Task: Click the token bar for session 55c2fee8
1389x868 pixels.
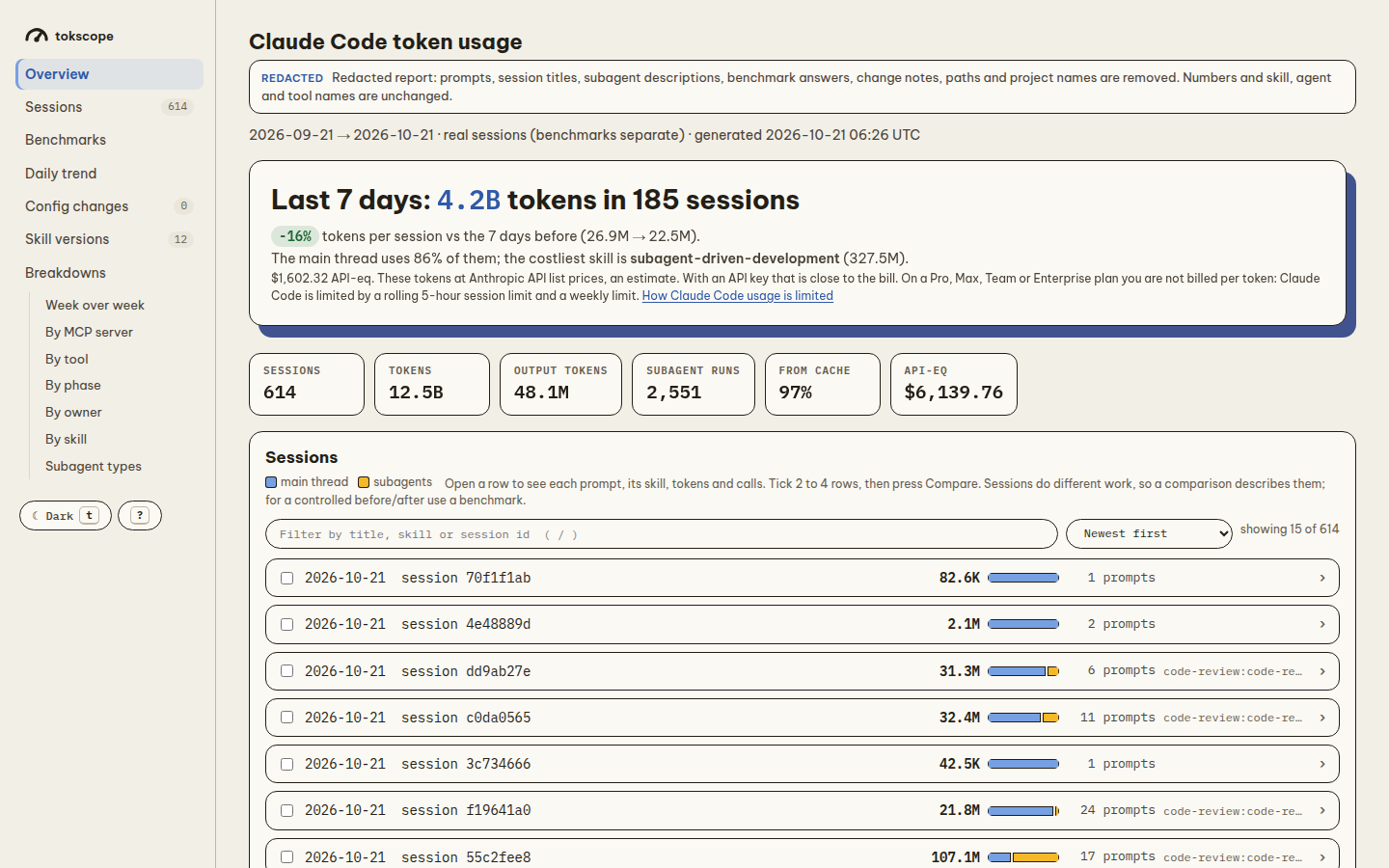Action: [1023, 857]
